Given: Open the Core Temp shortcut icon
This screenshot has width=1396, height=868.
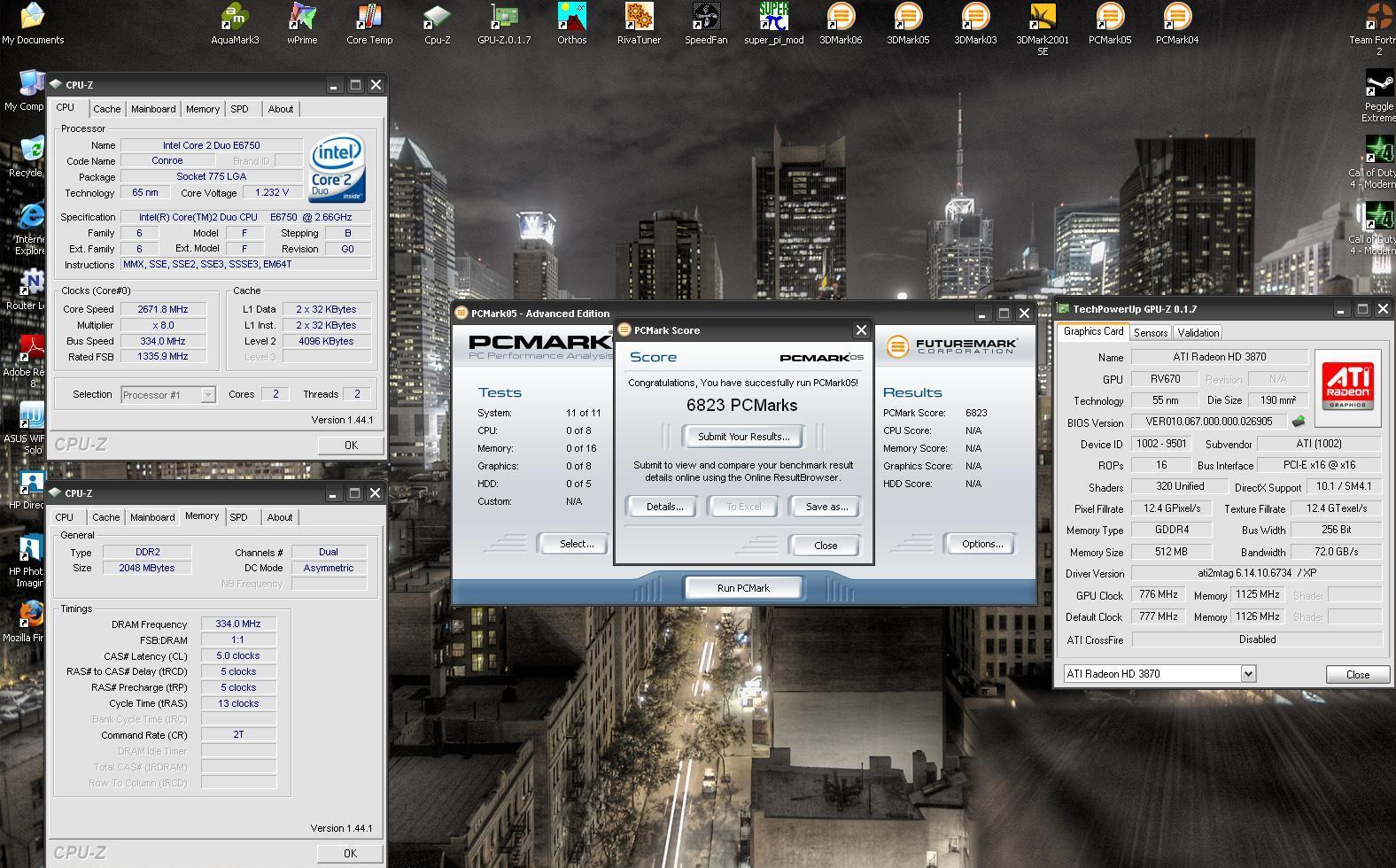Looking at the screenshot, I should coord(369,23).
